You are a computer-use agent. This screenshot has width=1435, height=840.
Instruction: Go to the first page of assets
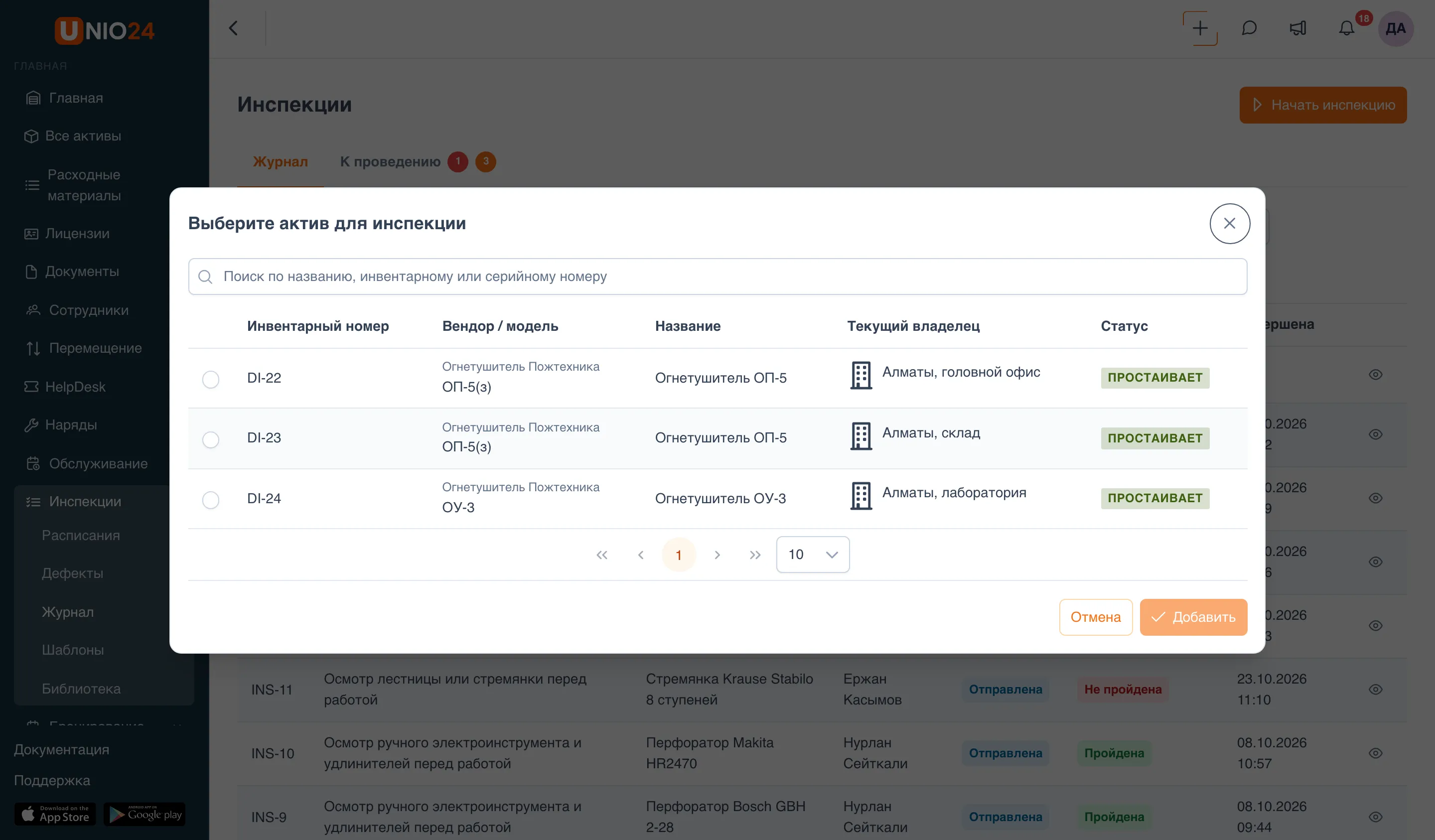[602, 555]
